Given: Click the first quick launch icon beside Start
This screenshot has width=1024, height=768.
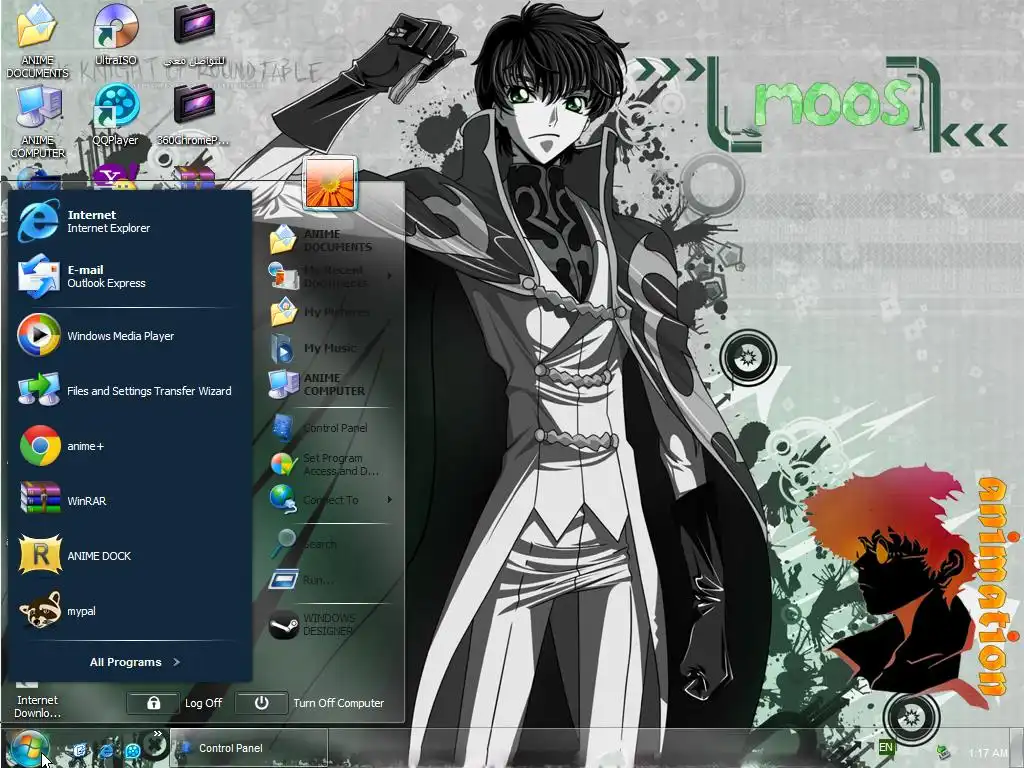Looking at the screenshot, I should [x=79, y=750].
